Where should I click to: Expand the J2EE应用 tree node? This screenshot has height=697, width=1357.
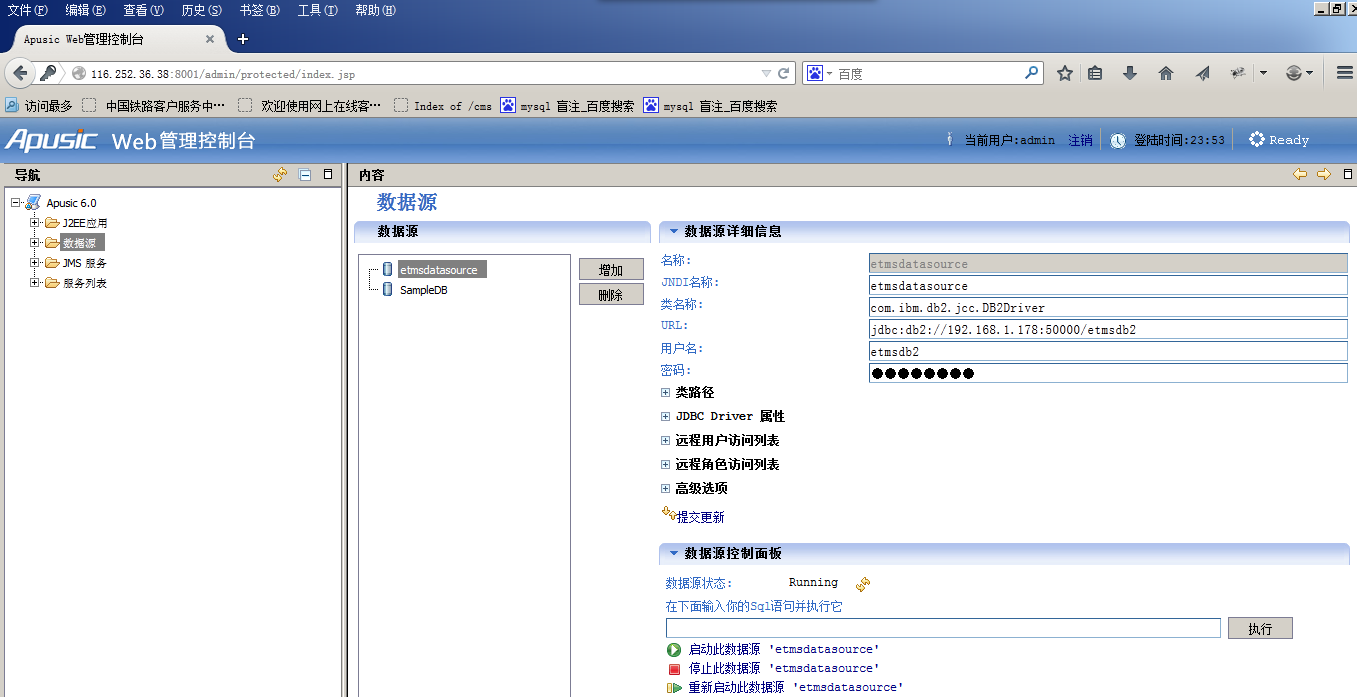(35, 222)
